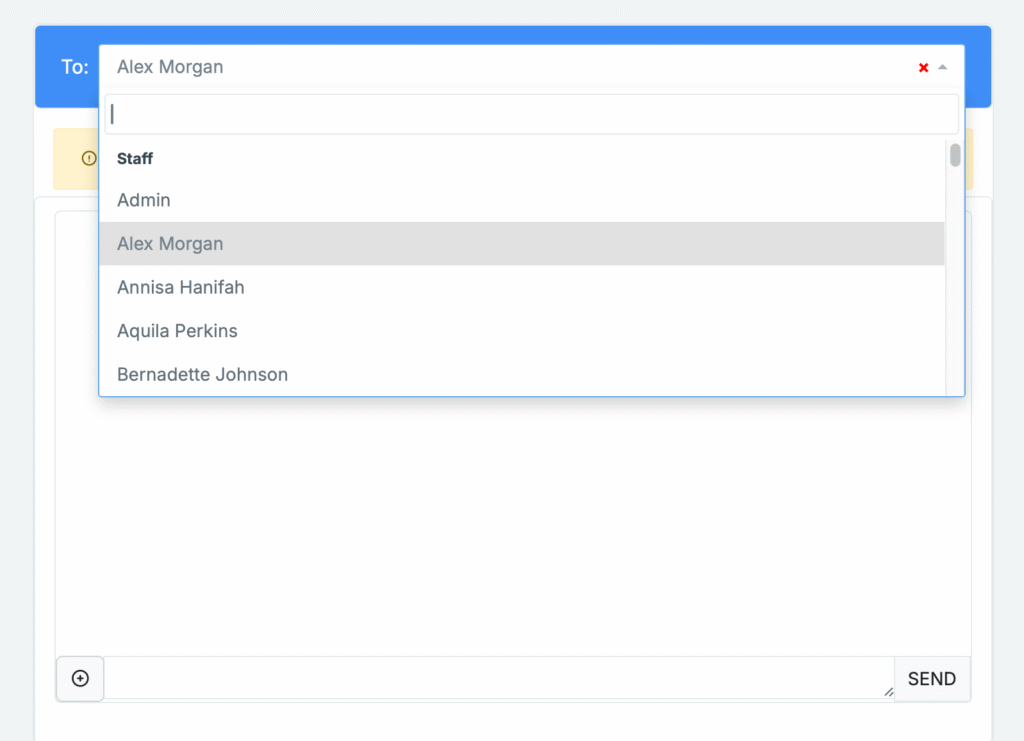
Task: Pick Annisa Hanifah as recipient
Action: click(x=181, y=287)
